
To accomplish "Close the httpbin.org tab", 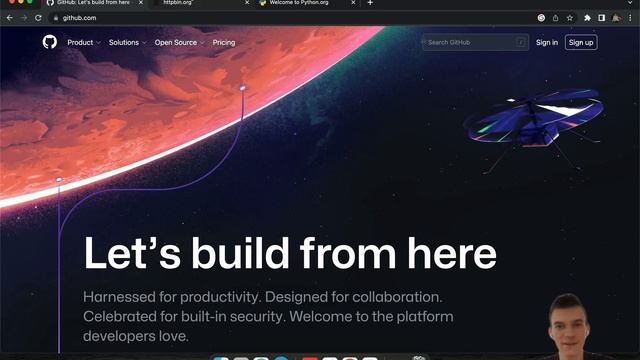I will (x=247, y=2).
